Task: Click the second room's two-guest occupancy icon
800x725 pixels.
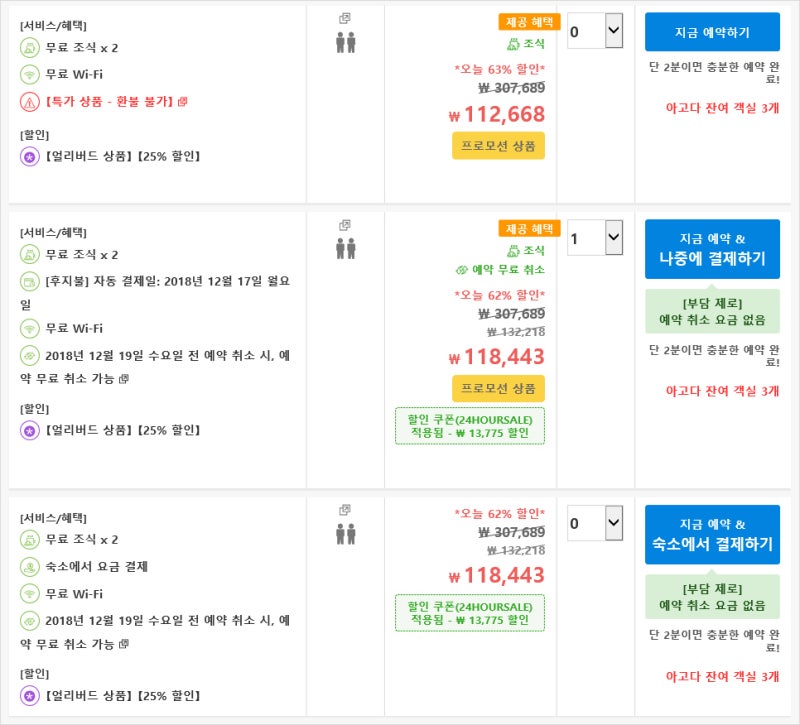Action: pyautogui.click(x=346, y=248)
